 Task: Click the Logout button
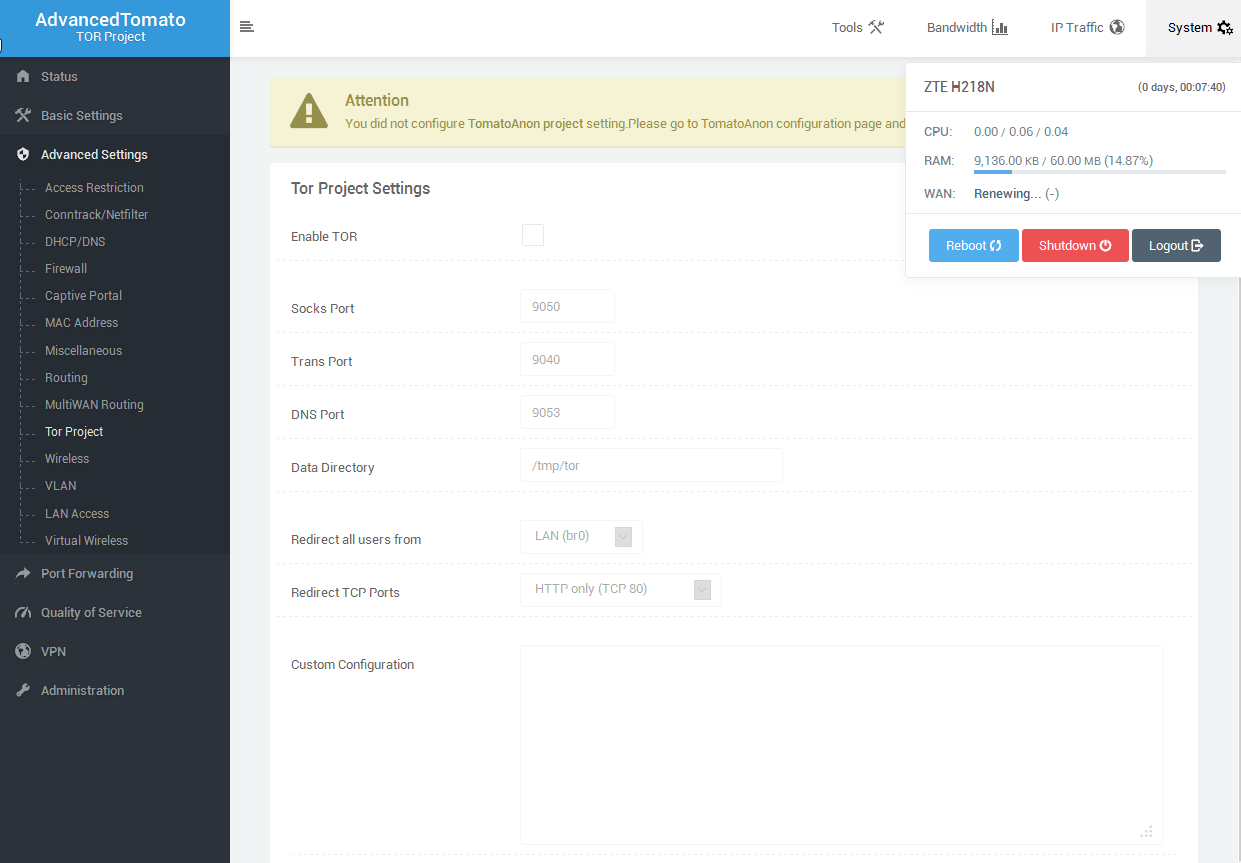[x=1176, y=246]
